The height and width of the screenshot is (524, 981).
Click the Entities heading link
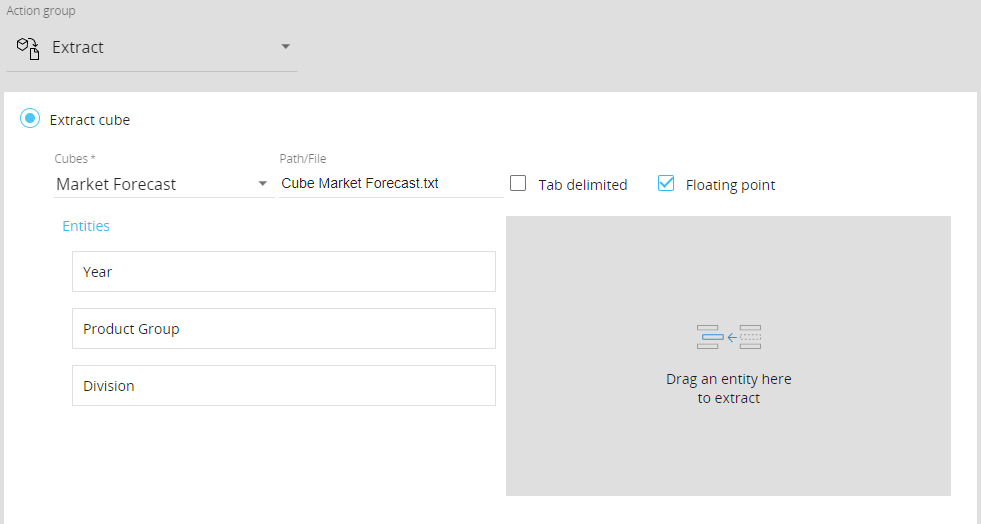pyautogui.click(x=86, y=226)
